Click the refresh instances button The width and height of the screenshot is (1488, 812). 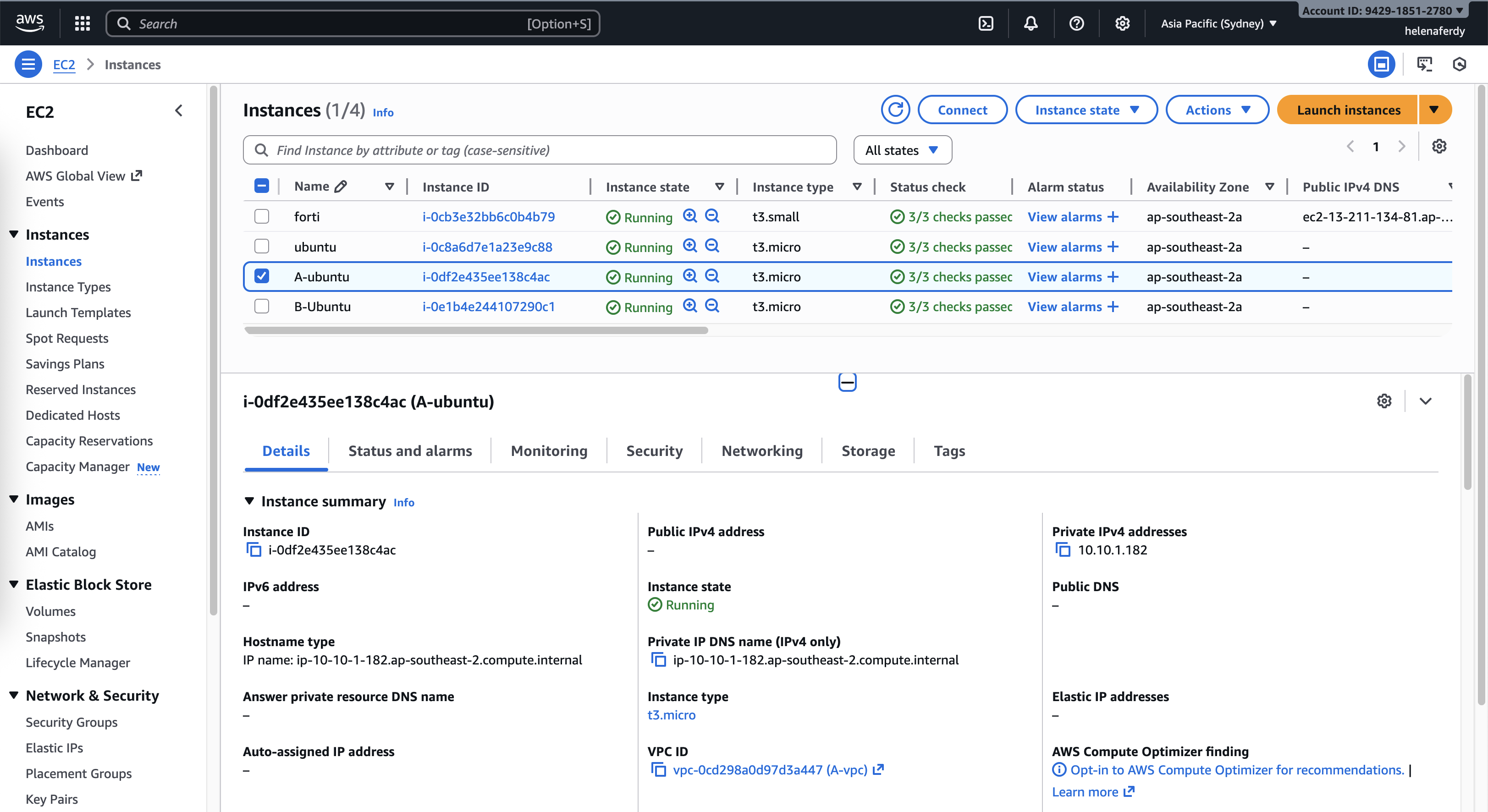(x=895, y=110)
